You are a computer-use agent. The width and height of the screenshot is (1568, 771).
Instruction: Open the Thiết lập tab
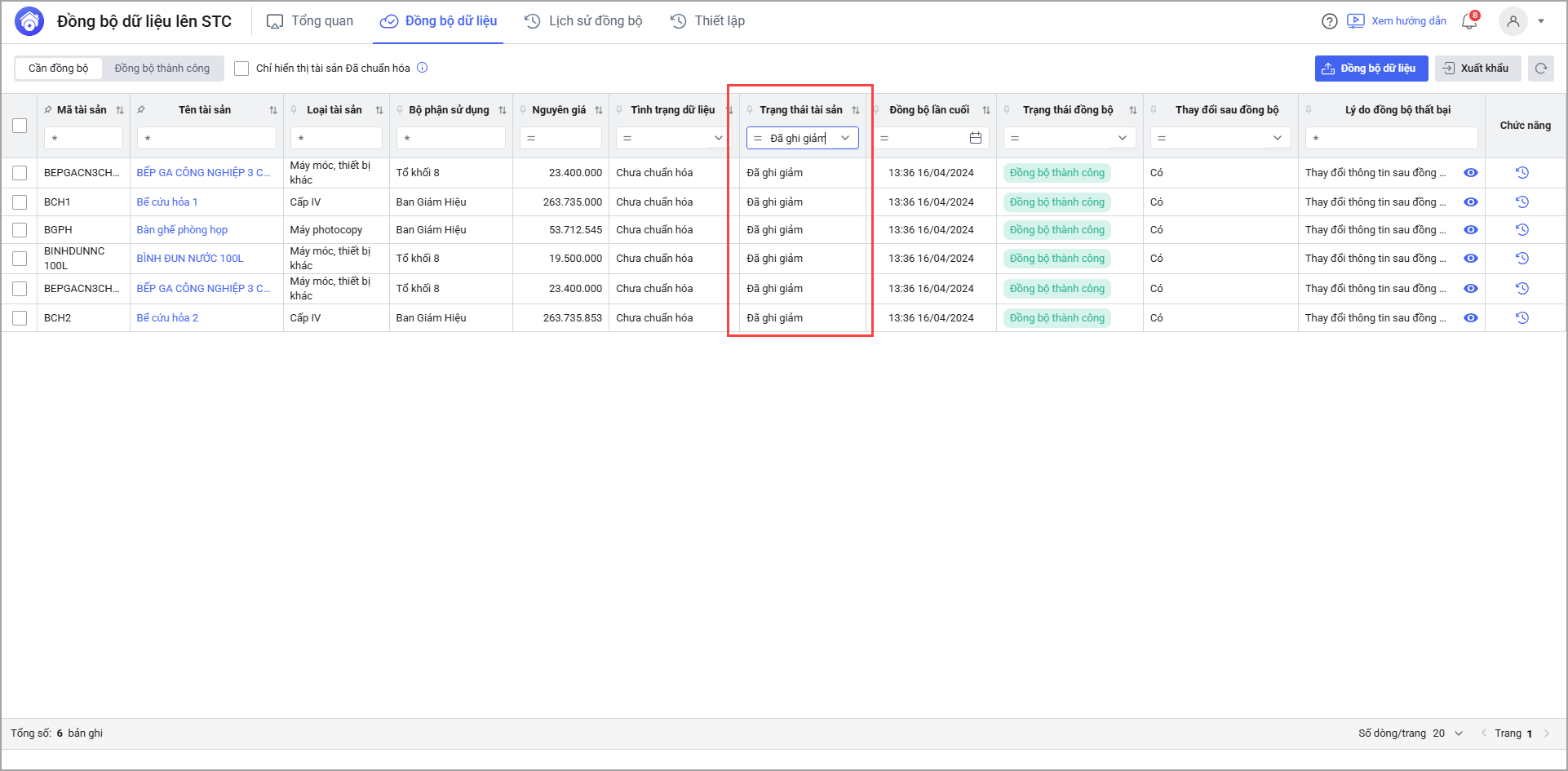click(x=707, y=21)
